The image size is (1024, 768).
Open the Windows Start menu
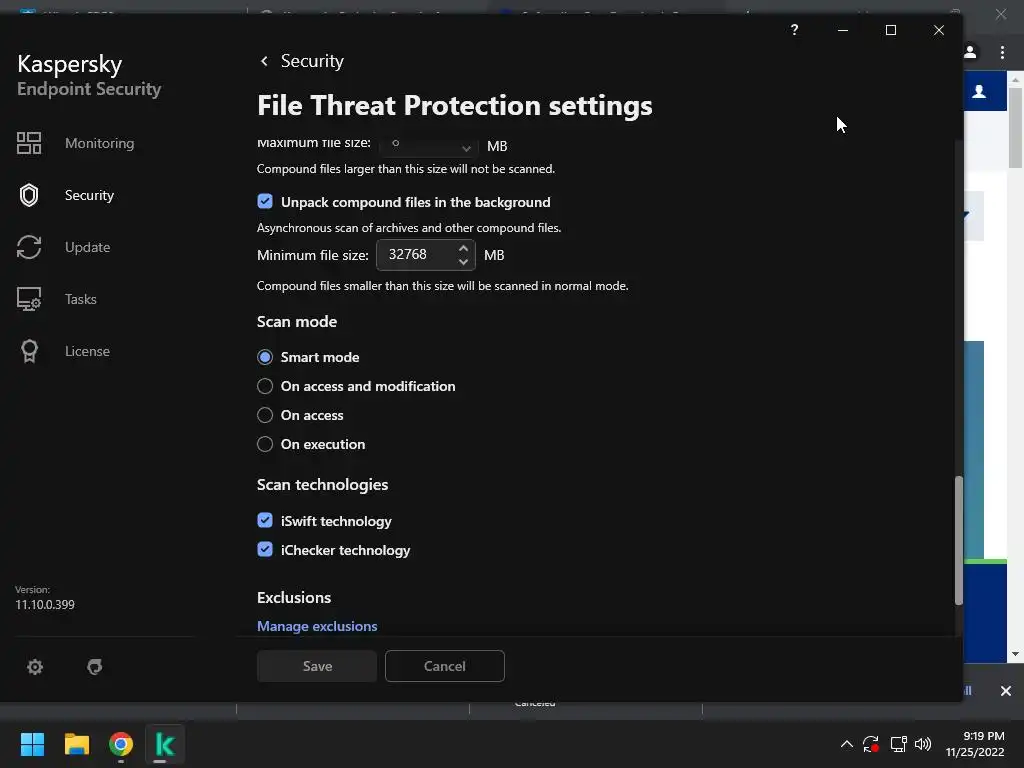[x=32, y=744]
